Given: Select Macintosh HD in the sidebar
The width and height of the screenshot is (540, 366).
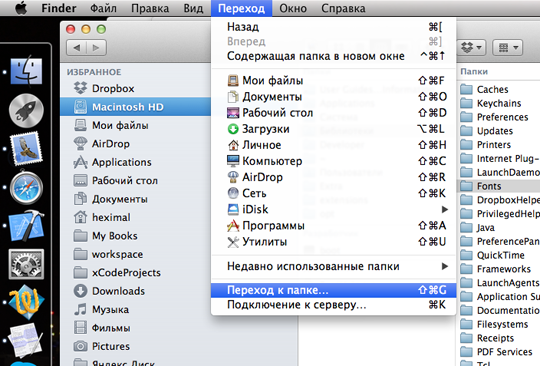Looking at the screenshot, I should pos(135,107).
